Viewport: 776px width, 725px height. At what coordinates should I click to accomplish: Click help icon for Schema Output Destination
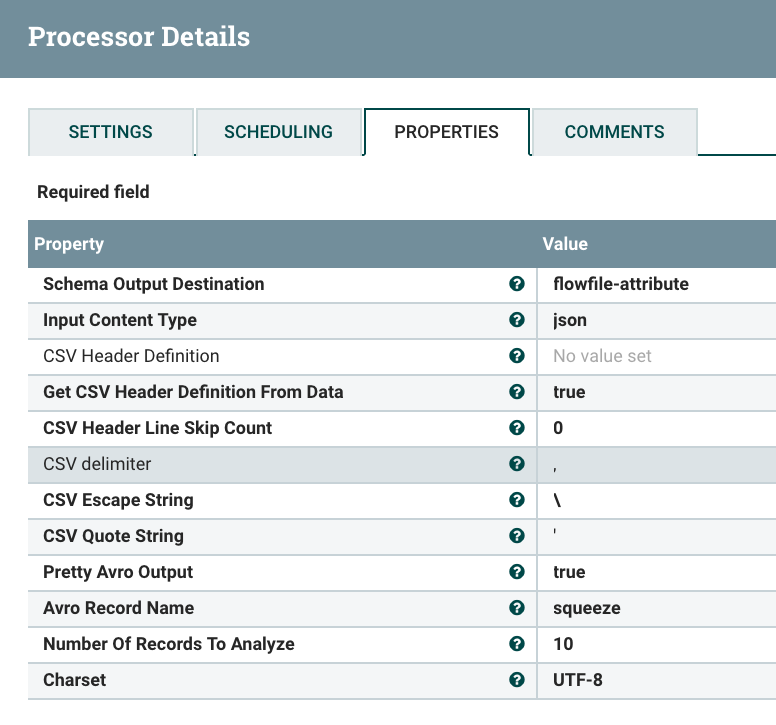tap(517, 284)
